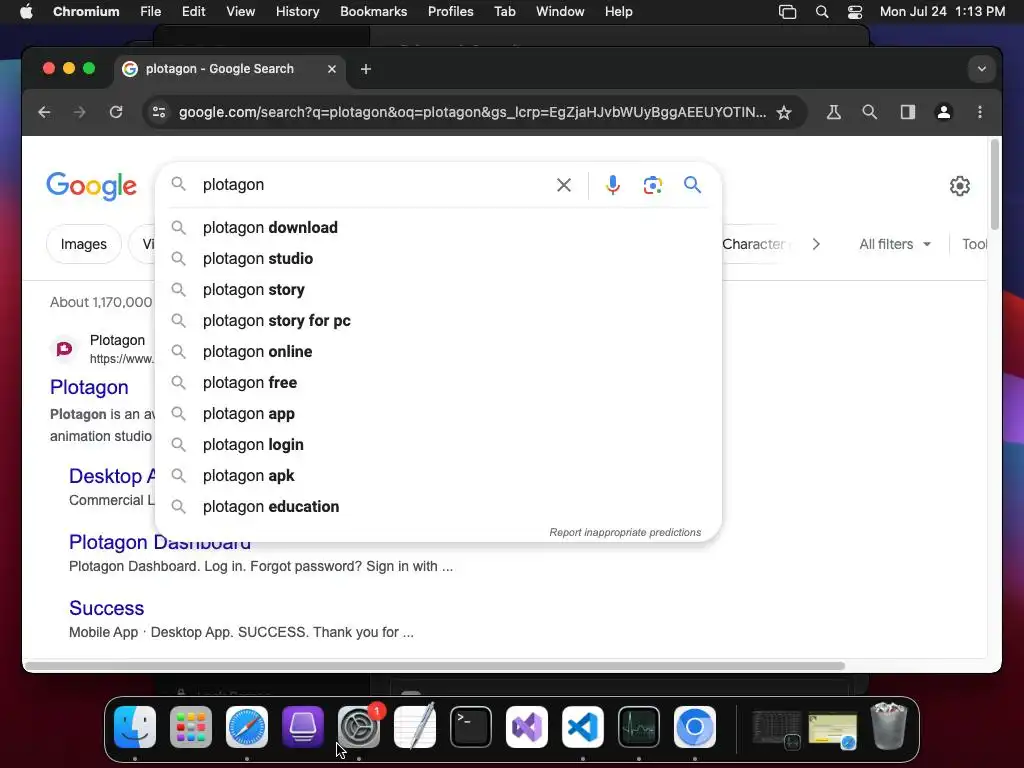Click the Chromium icon in dock
The height and width of the screenshot is (768, 1024).
(695, 727)
